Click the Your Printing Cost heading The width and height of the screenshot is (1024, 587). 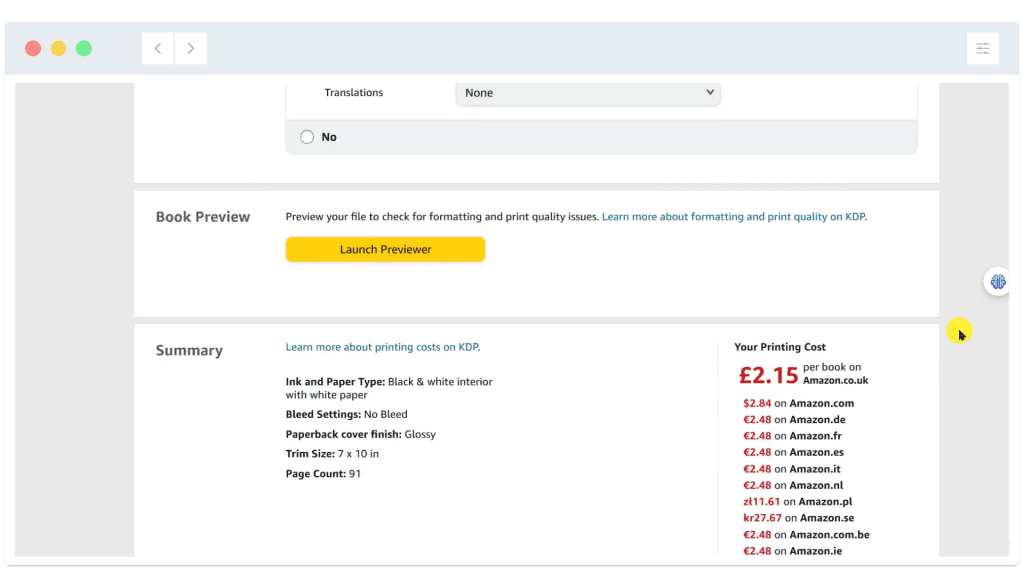[x=780, y=347]
